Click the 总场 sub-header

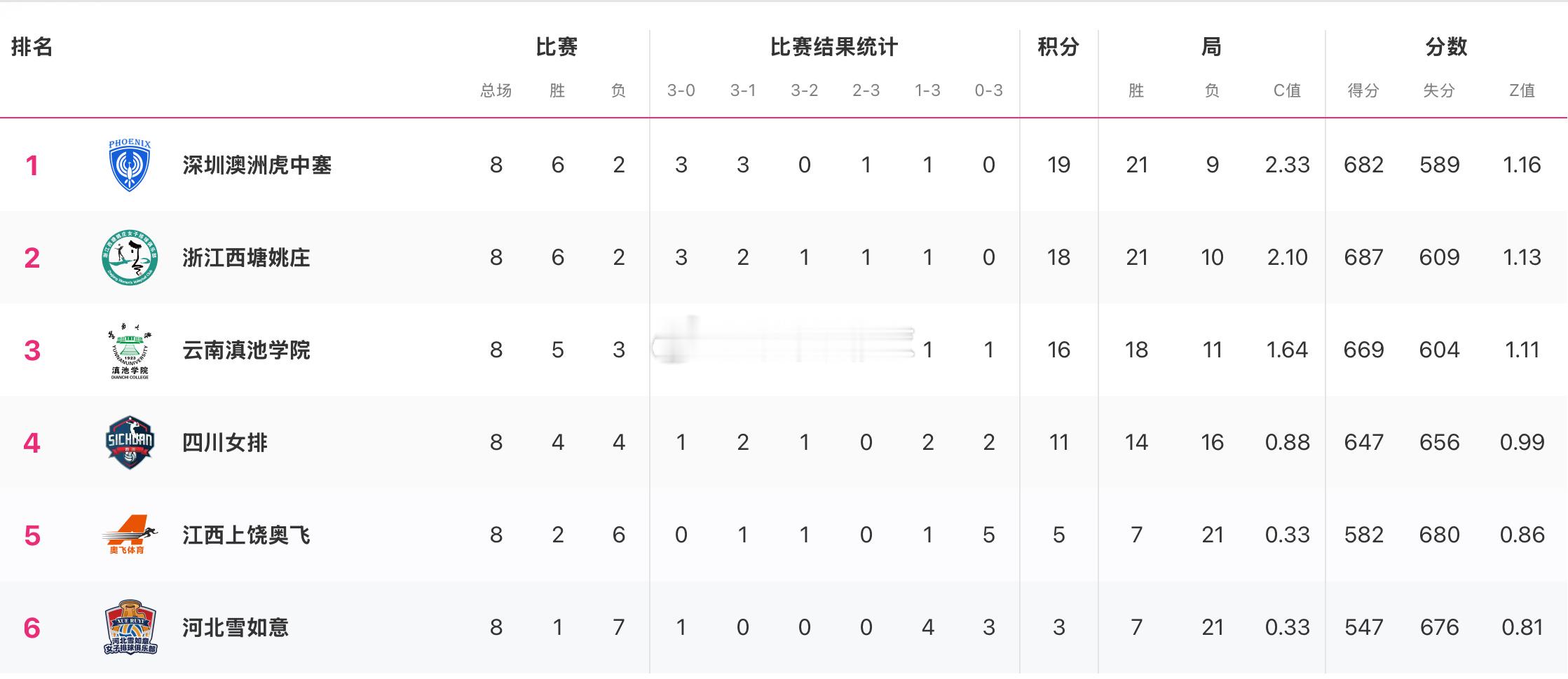(x=496, y=90)
